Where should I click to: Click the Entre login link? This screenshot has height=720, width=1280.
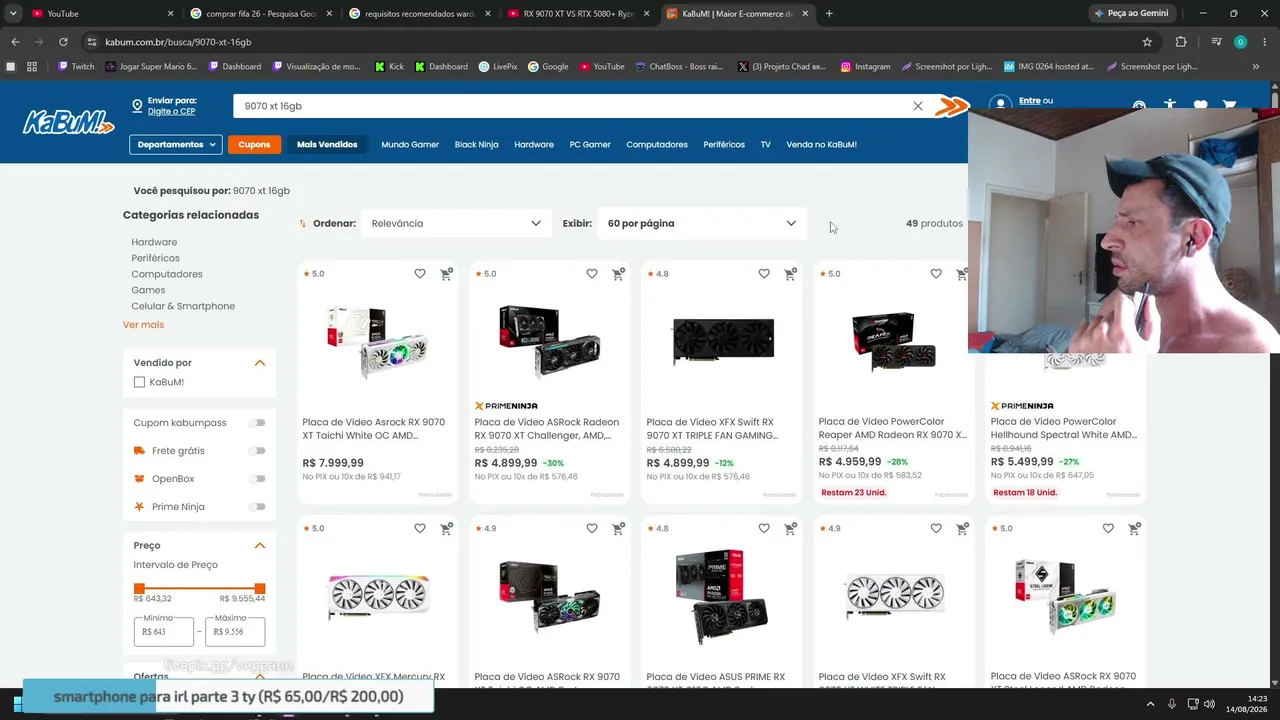pos(1029,101)
